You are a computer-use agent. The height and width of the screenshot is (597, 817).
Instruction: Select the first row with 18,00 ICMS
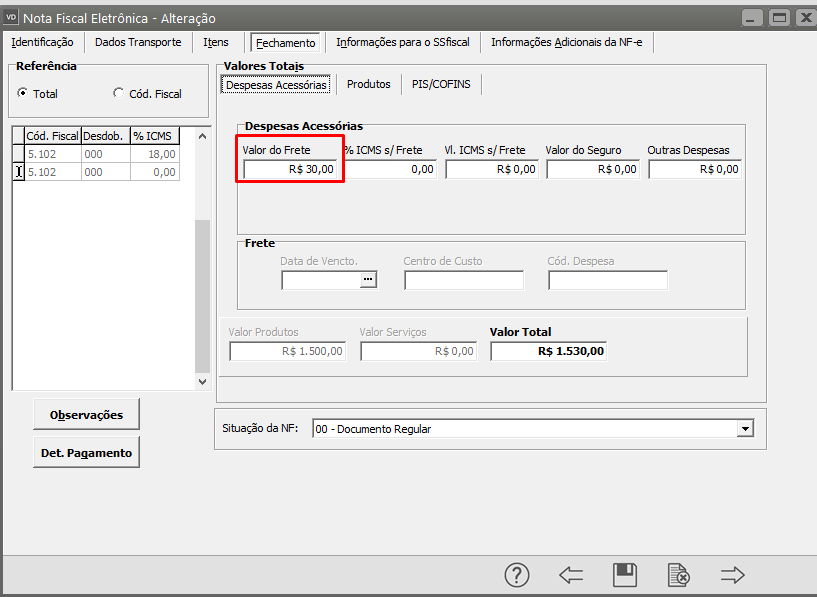pos(100,154)
